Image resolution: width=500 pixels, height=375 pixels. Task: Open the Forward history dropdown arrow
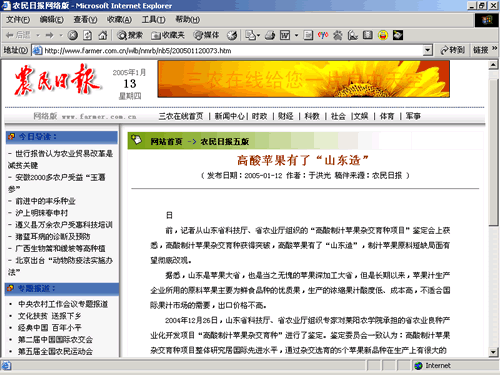pyautogui.click(x=61, y=35)
